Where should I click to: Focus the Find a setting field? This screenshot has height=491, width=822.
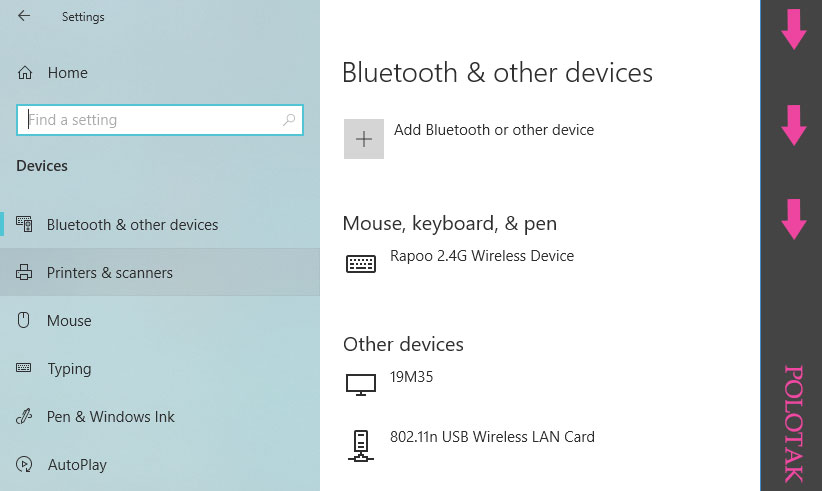click(160, 120)
